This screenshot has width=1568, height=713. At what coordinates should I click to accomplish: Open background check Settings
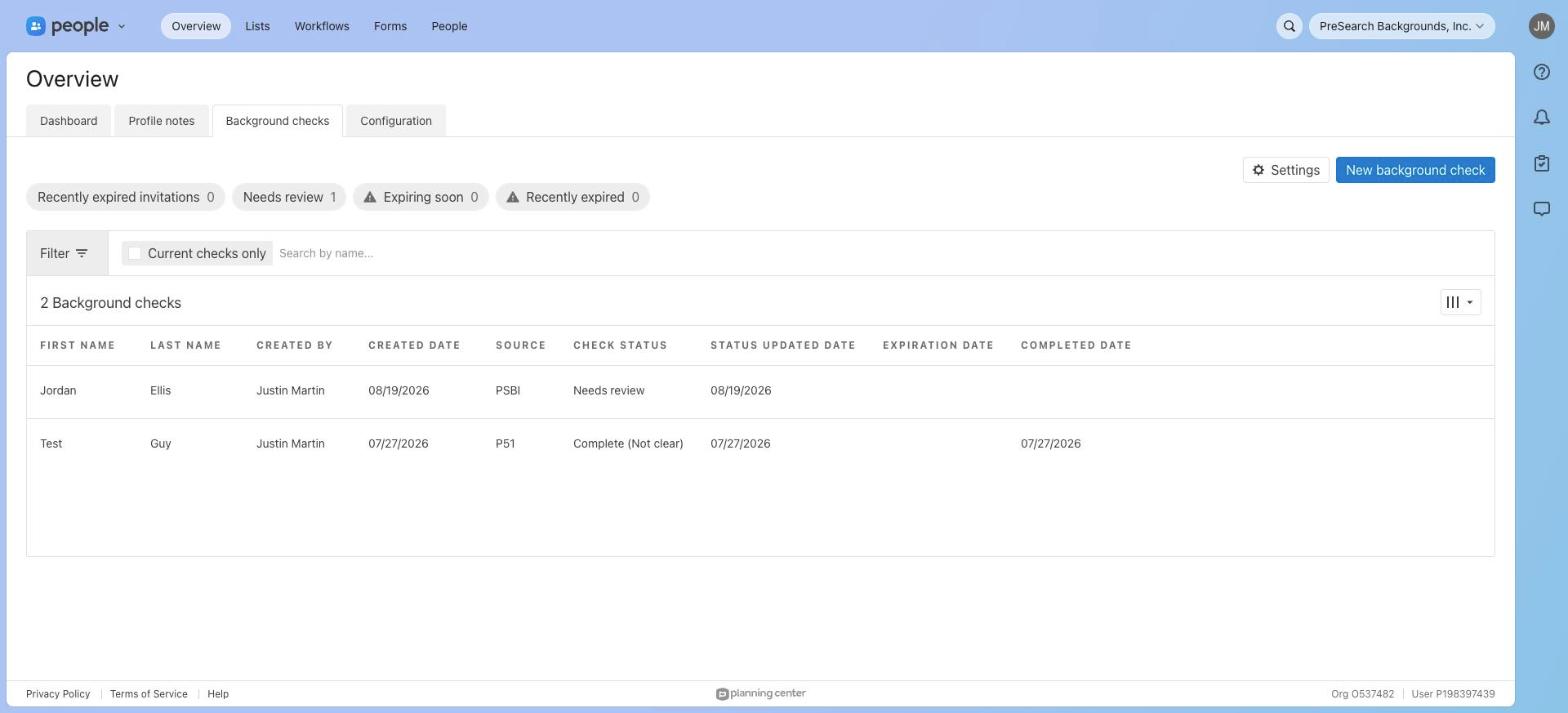coord(1286,170)
